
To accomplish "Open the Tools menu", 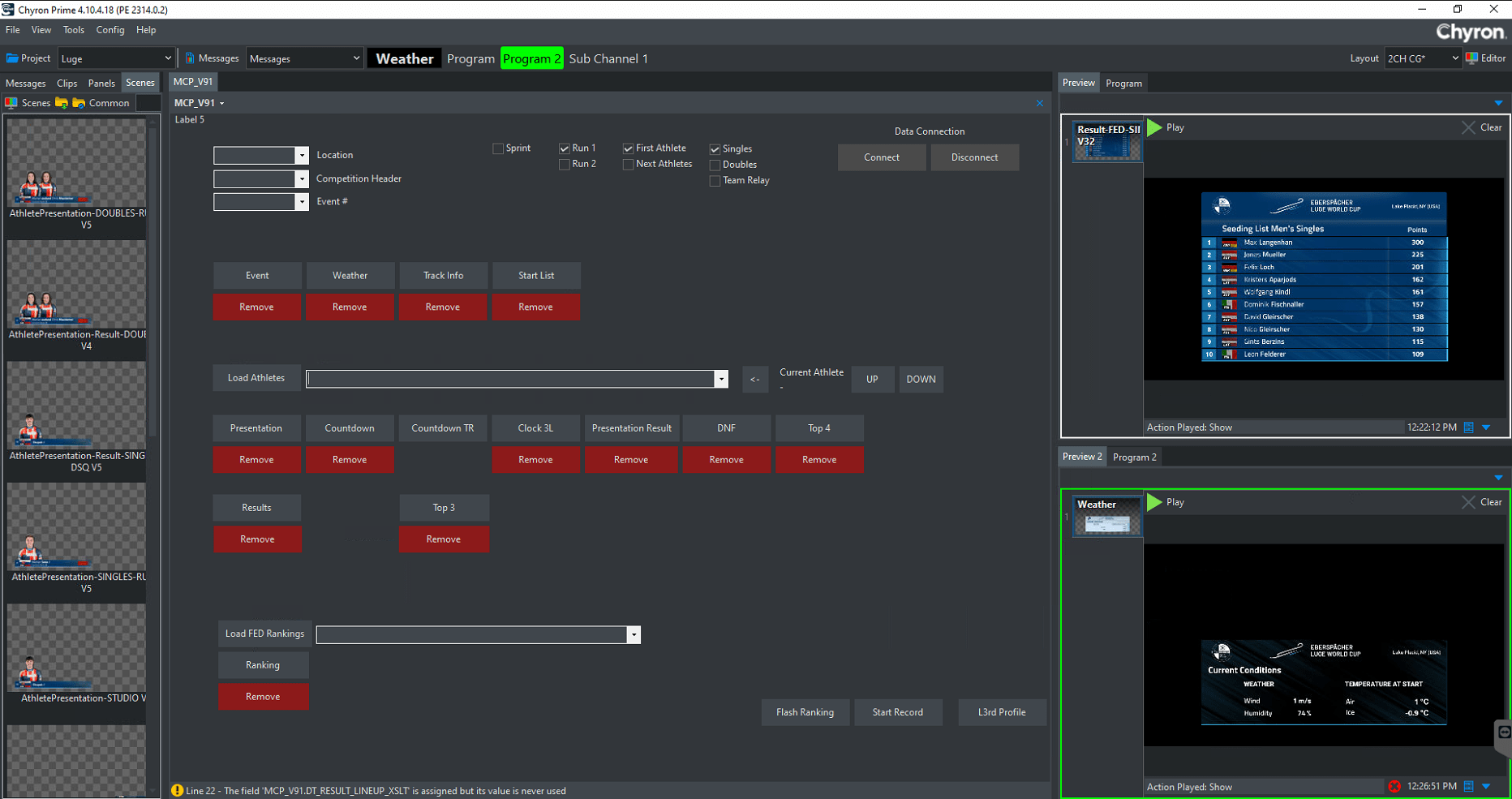I will coord(74,30).
